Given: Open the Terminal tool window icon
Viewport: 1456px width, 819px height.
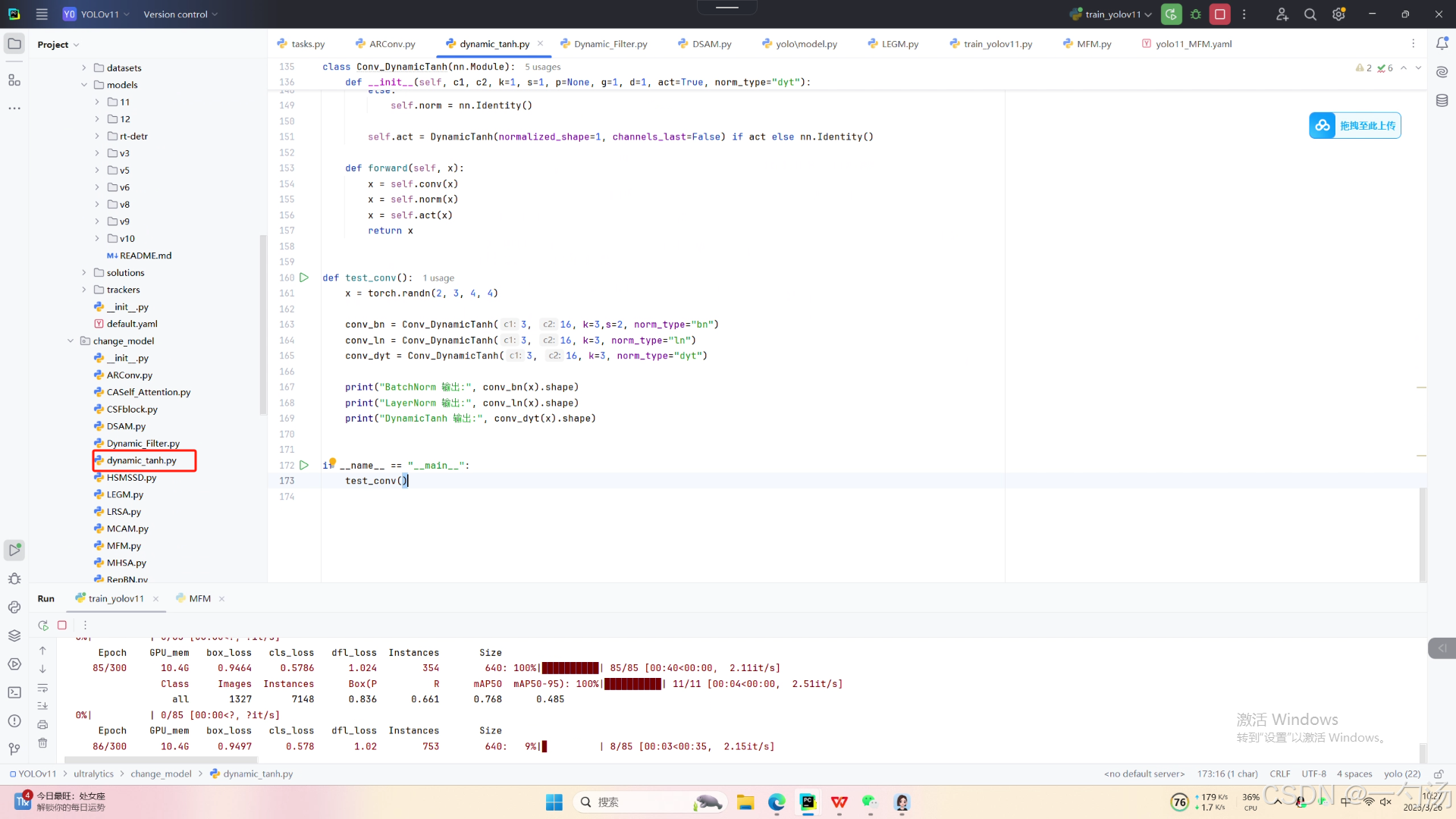Looking at the screenshot, I should click(14, 692).
